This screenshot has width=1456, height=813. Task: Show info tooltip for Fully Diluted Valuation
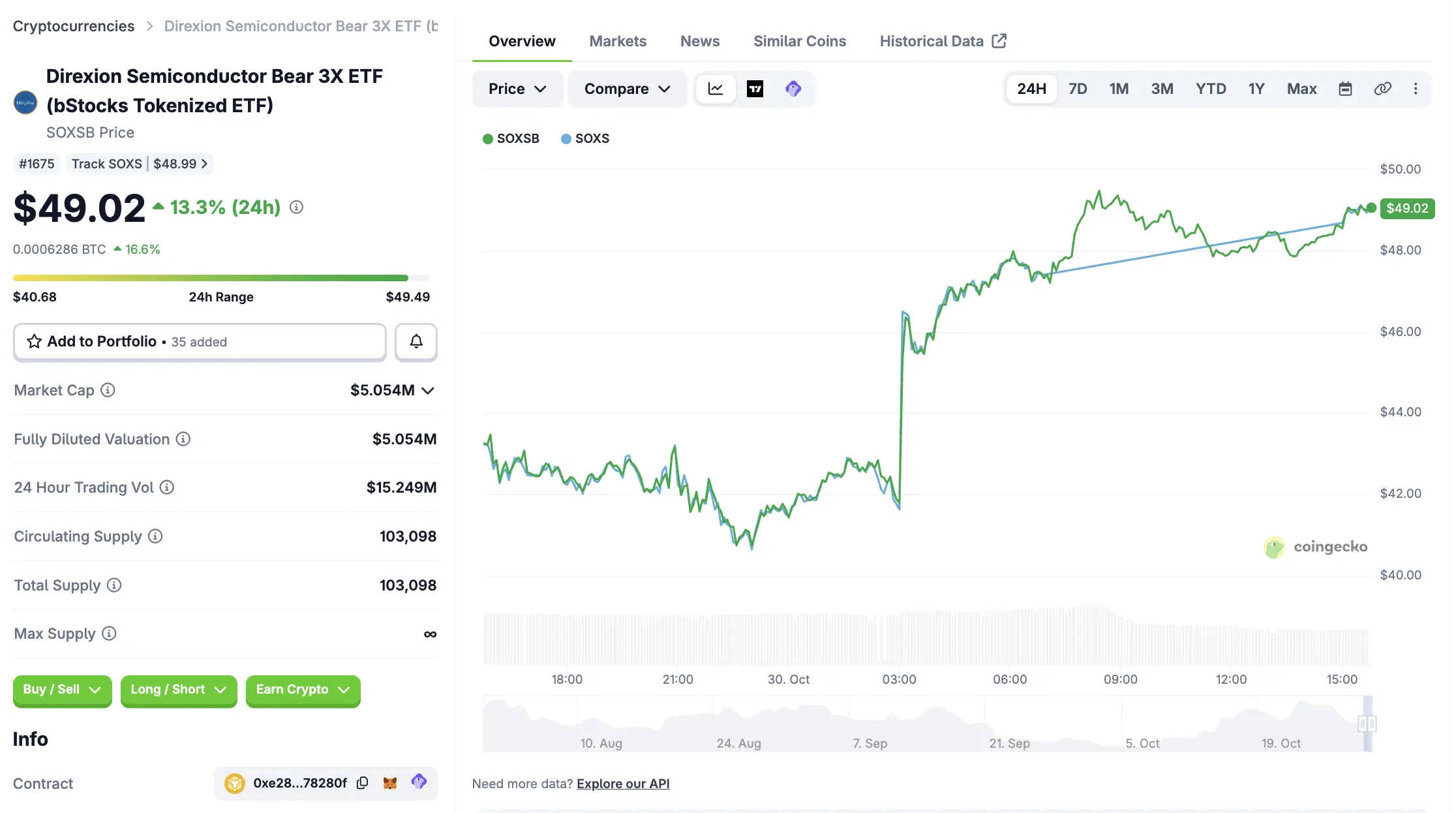183,439
